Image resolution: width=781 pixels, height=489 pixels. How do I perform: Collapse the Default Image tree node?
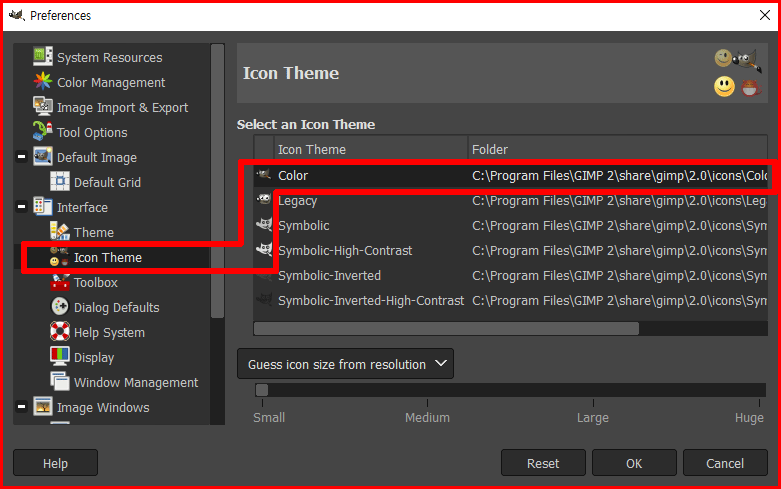pyautogui.click(x=21, y=157)
